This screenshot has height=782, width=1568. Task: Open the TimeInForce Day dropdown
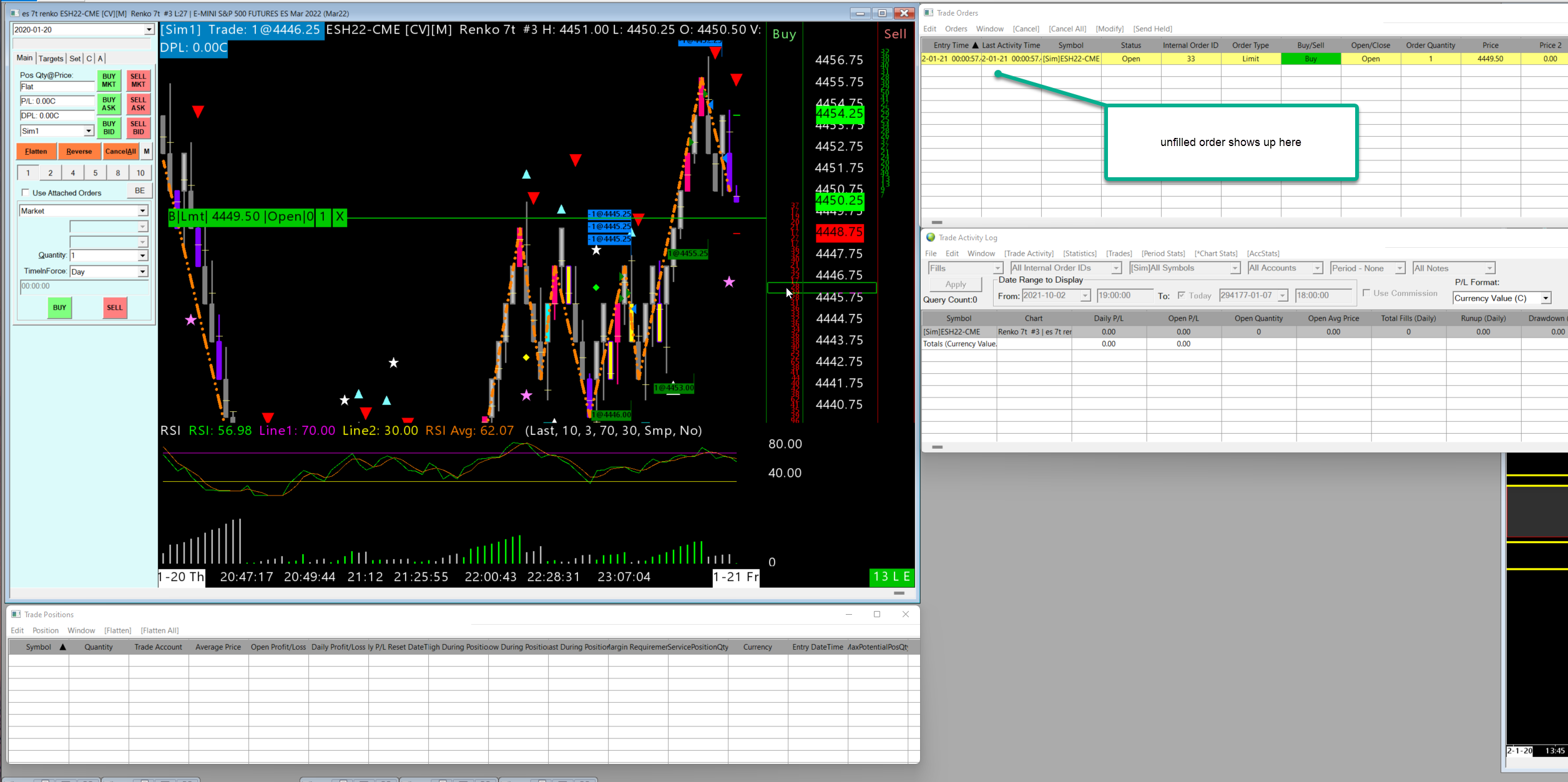(142, 271)
